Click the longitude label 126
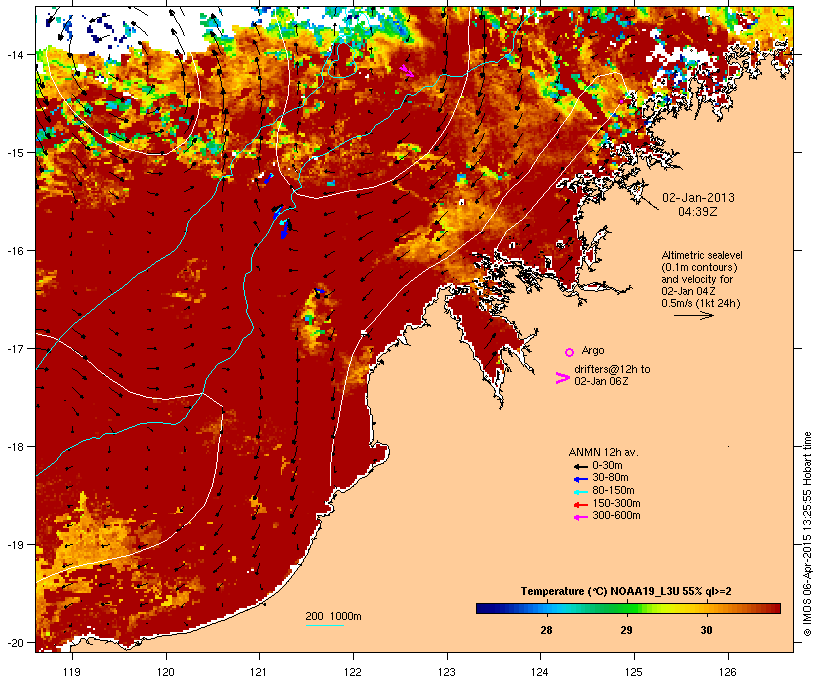Viewport: 820px width, 680px height. 727,672
